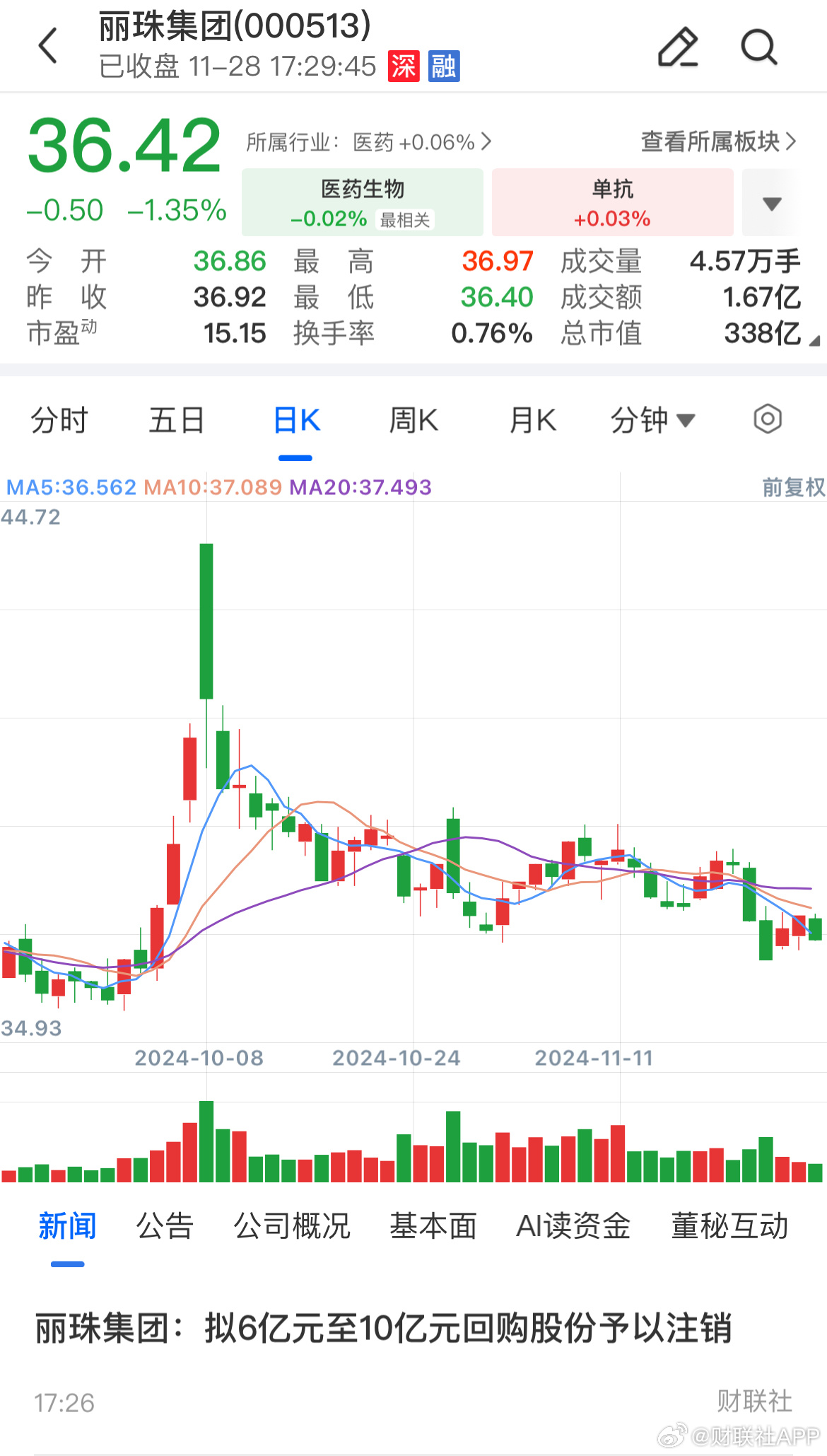Open the 丽珠集团 share buyback news headline

[383, 1328]
